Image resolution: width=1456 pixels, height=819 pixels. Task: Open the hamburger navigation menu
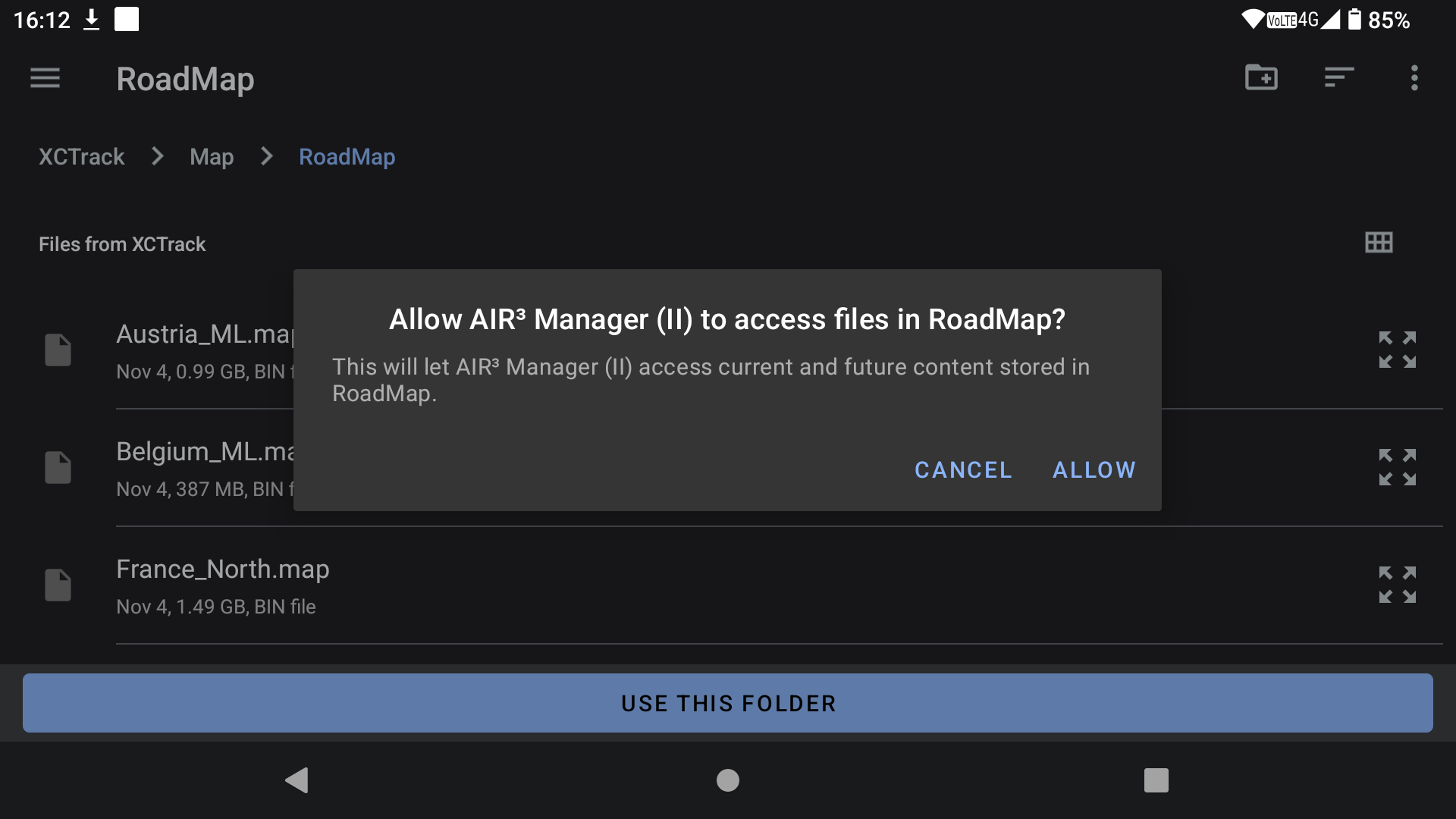45,78
